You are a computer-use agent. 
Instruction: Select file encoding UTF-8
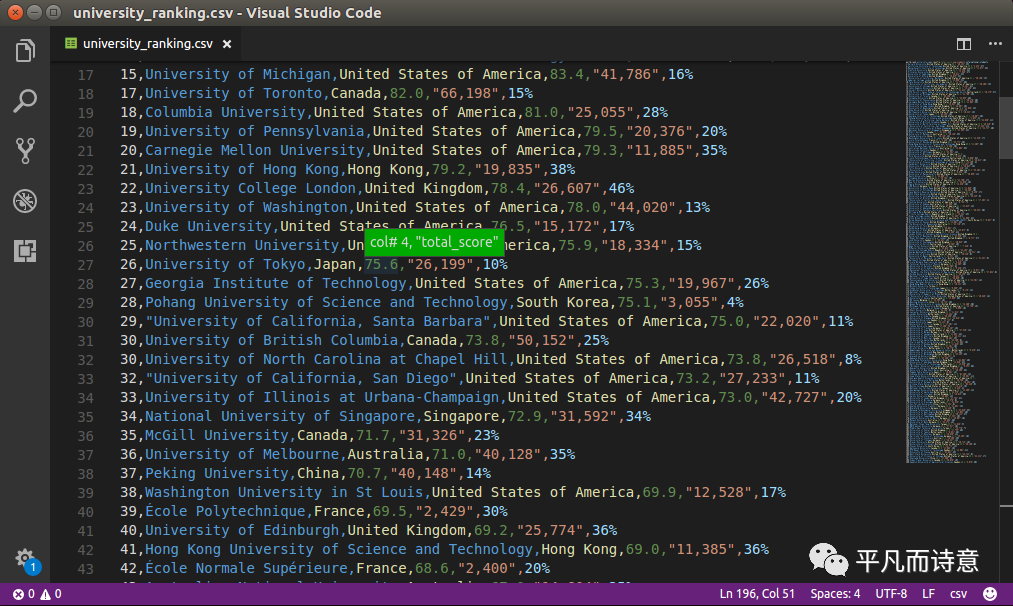(890, 594)
